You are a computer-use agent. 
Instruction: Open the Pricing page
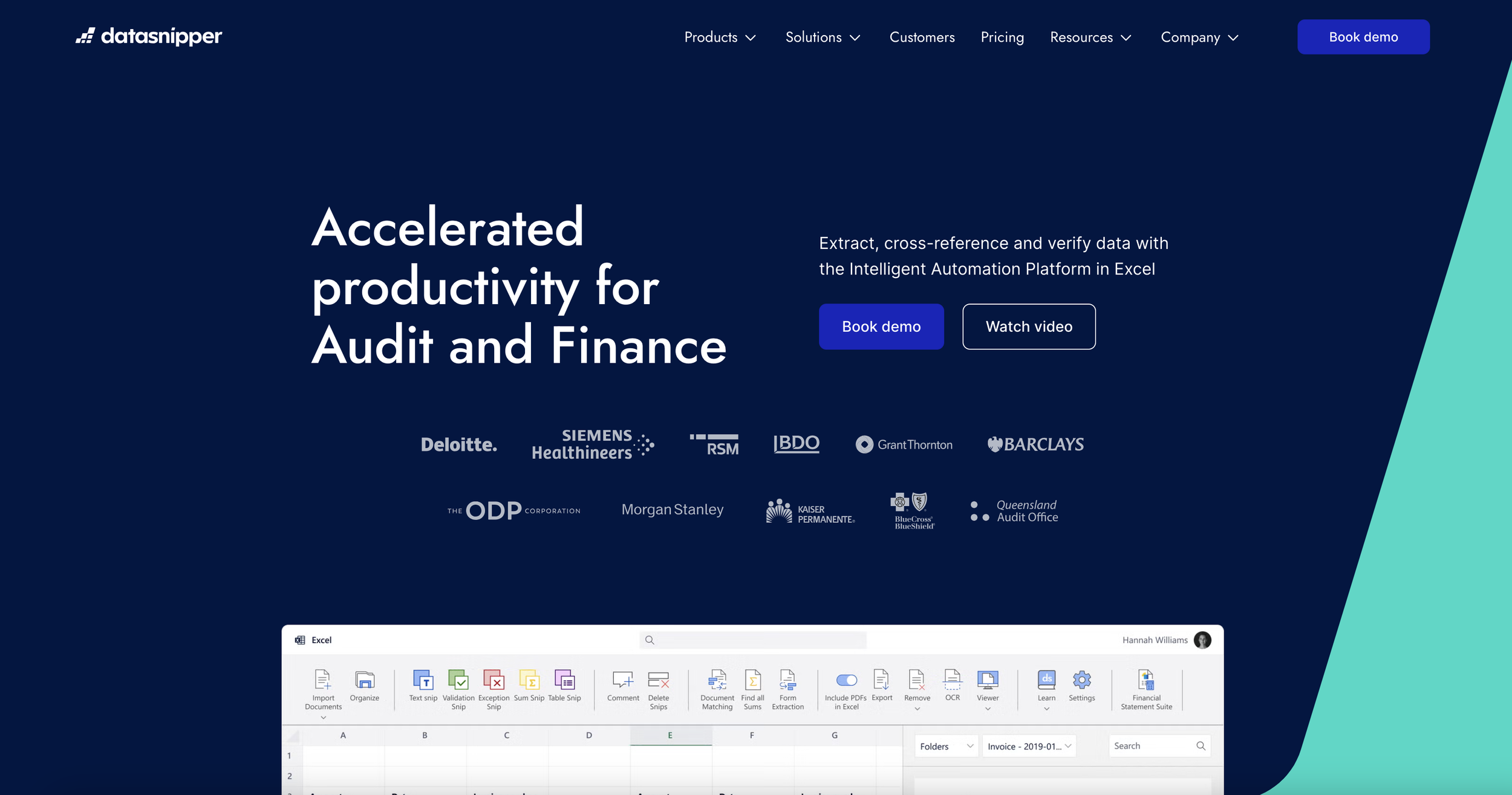point(1002,37)
